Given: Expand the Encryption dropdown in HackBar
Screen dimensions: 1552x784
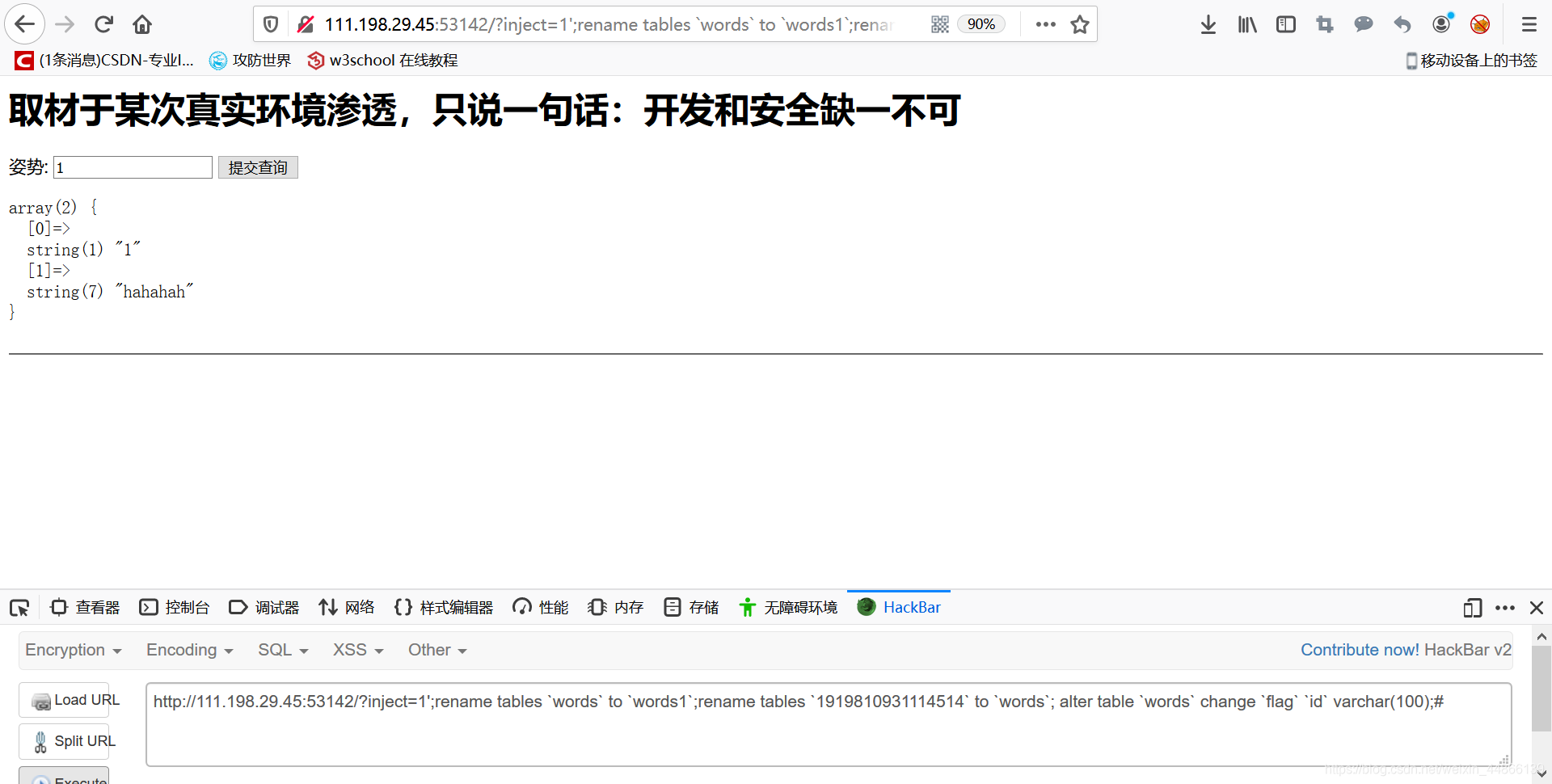Looking at the screenshot, I should point(73,650).
